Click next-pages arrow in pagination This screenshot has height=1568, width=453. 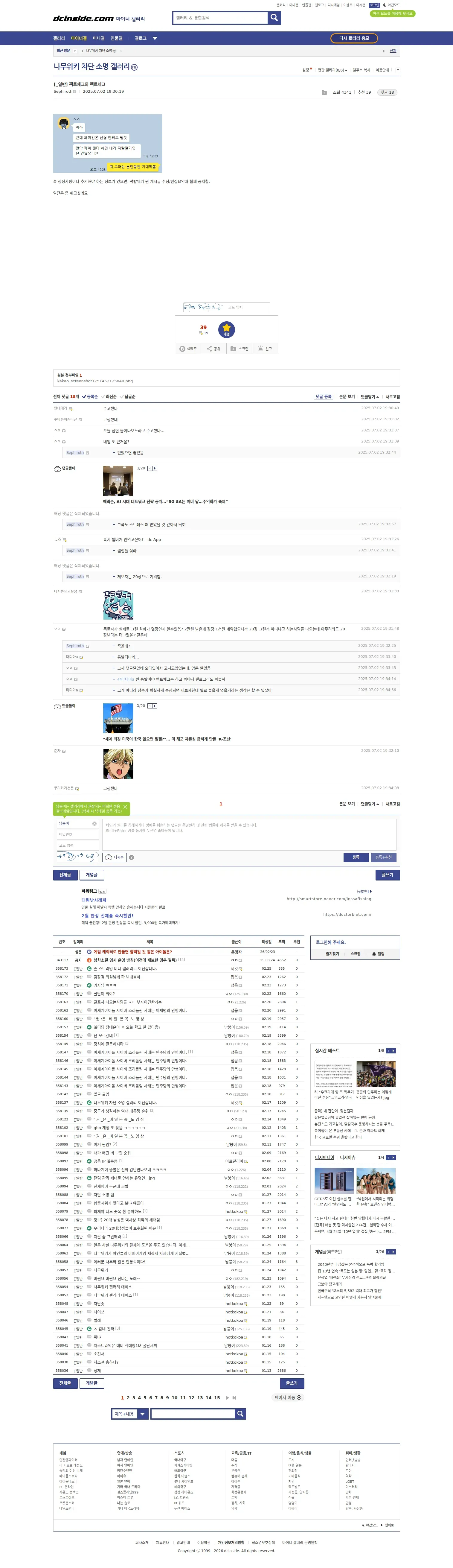[x=228, y=1397]
